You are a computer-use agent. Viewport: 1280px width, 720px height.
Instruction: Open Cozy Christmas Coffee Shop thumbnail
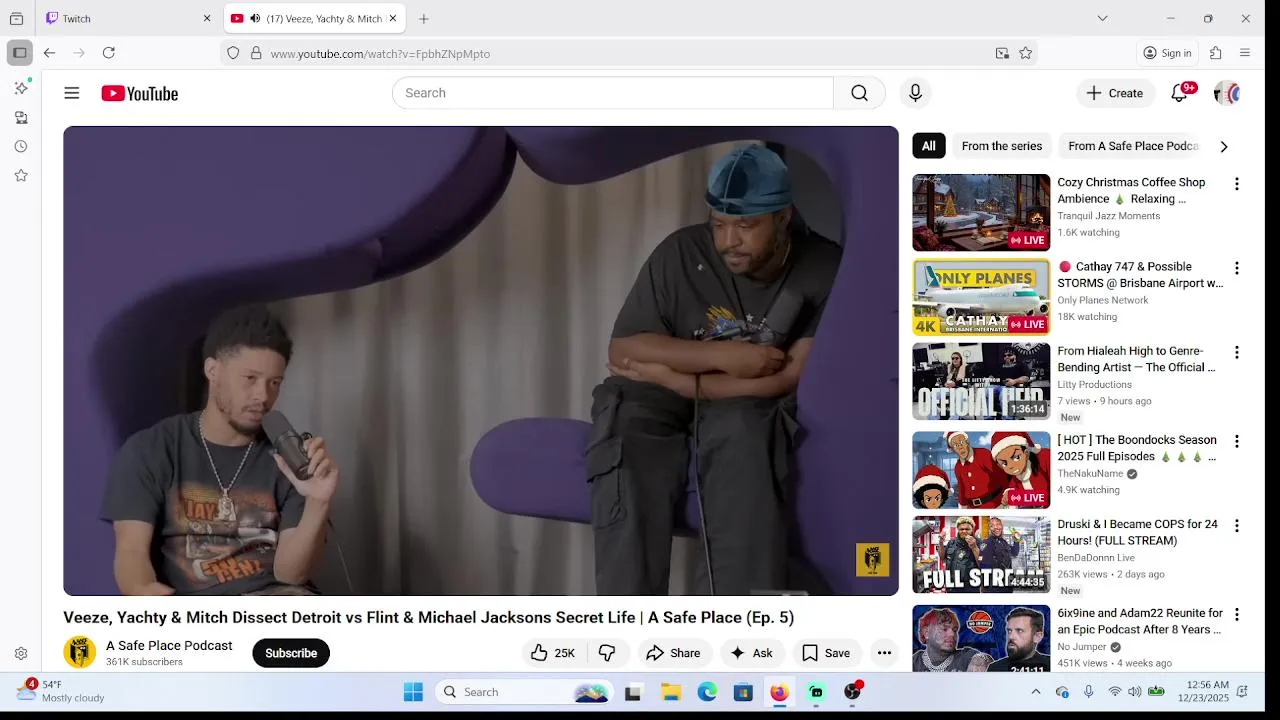981,212
